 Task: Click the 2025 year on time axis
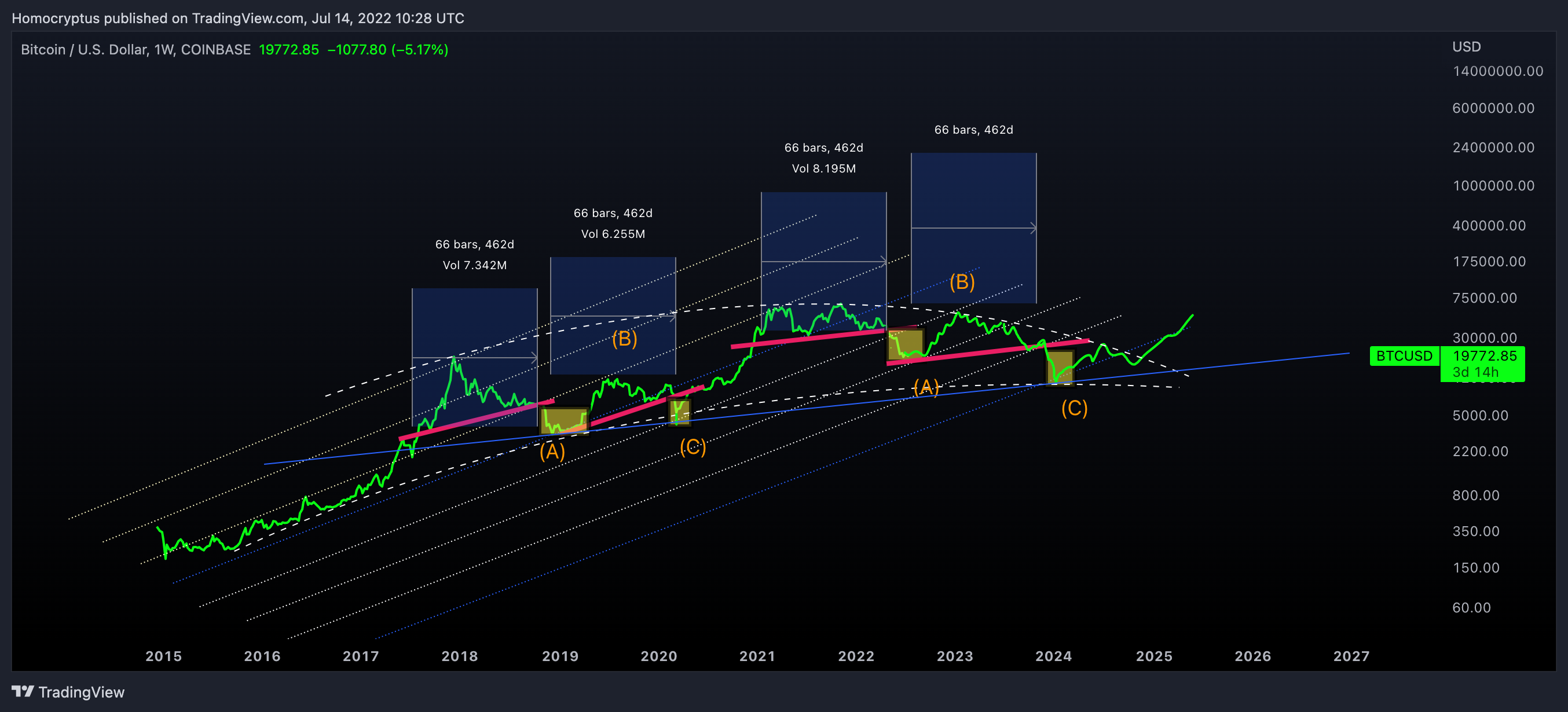(x=1155, y=656)
